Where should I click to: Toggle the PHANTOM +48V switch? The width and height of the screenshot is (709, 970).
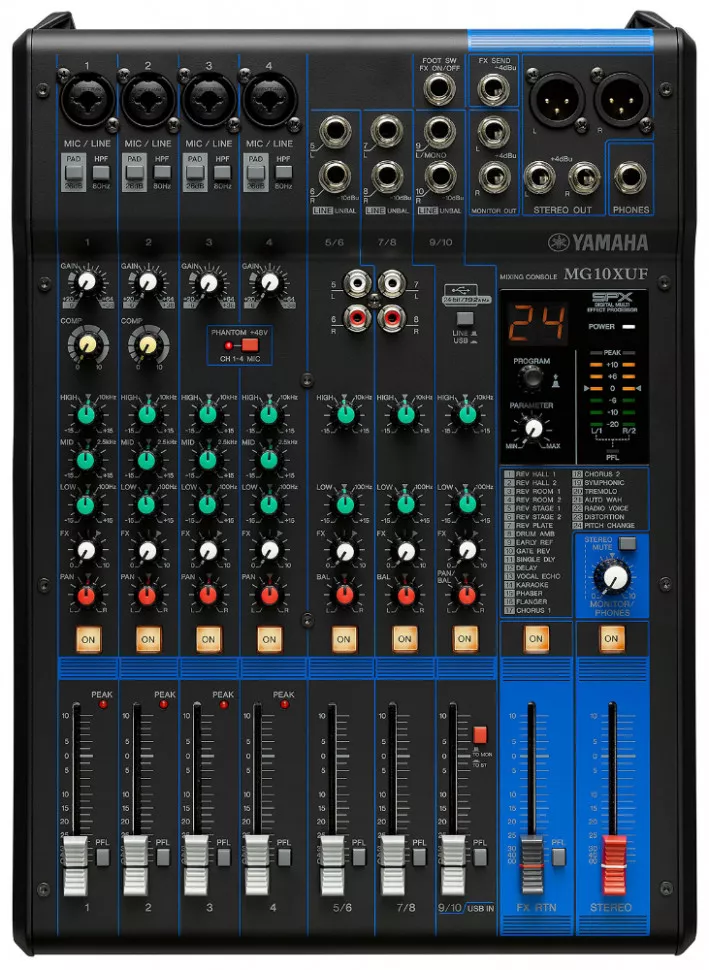click(249, 344)
